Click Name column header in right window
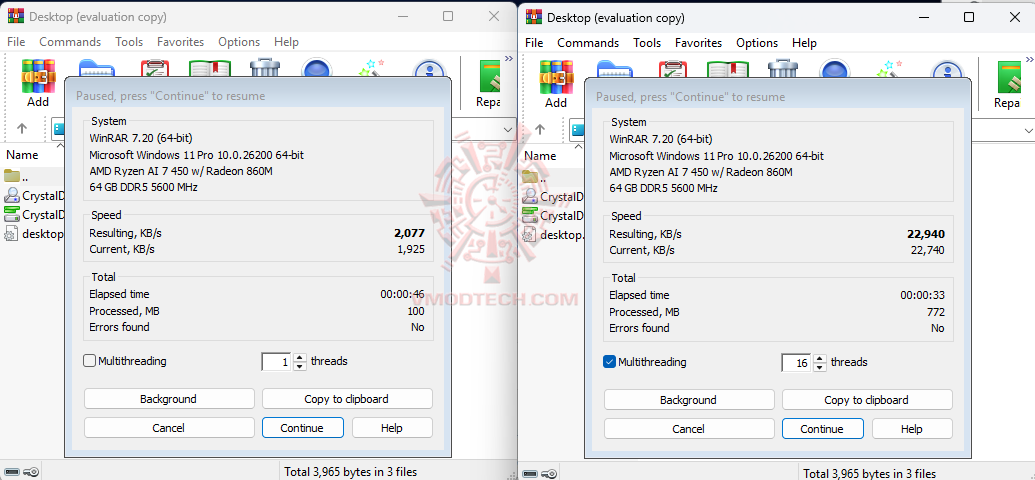1035x480 pixels. tap(540, 156)
